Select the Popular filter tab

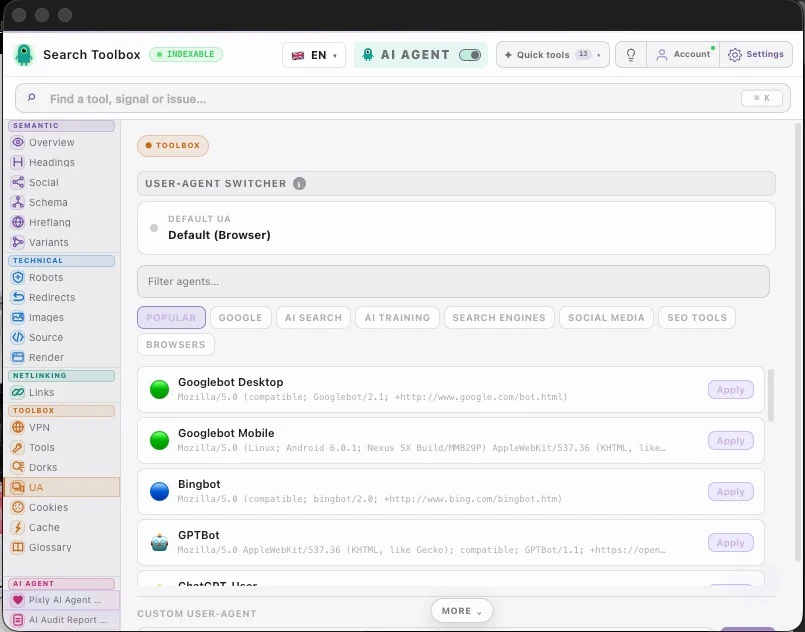point(171,317)
